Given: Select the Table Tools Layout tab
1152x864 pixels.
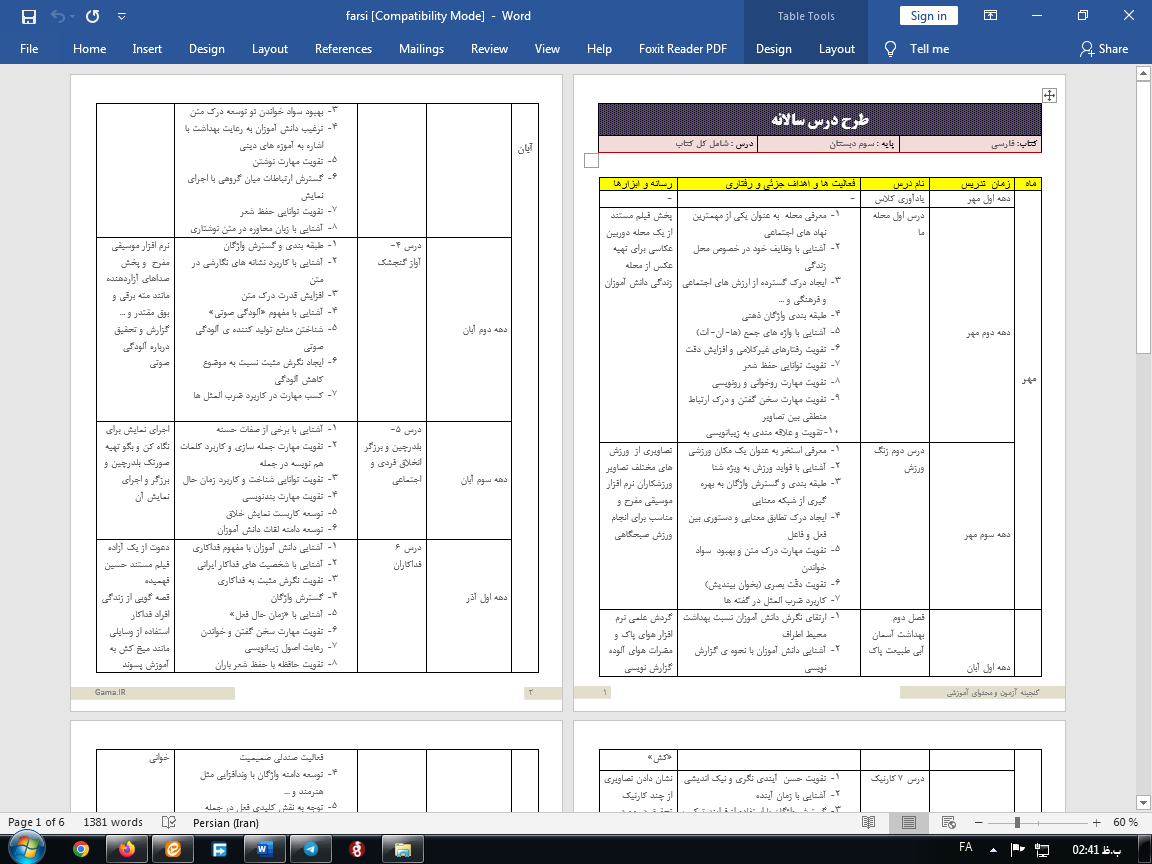Looking at the screenshot, I should click(837, 48).
